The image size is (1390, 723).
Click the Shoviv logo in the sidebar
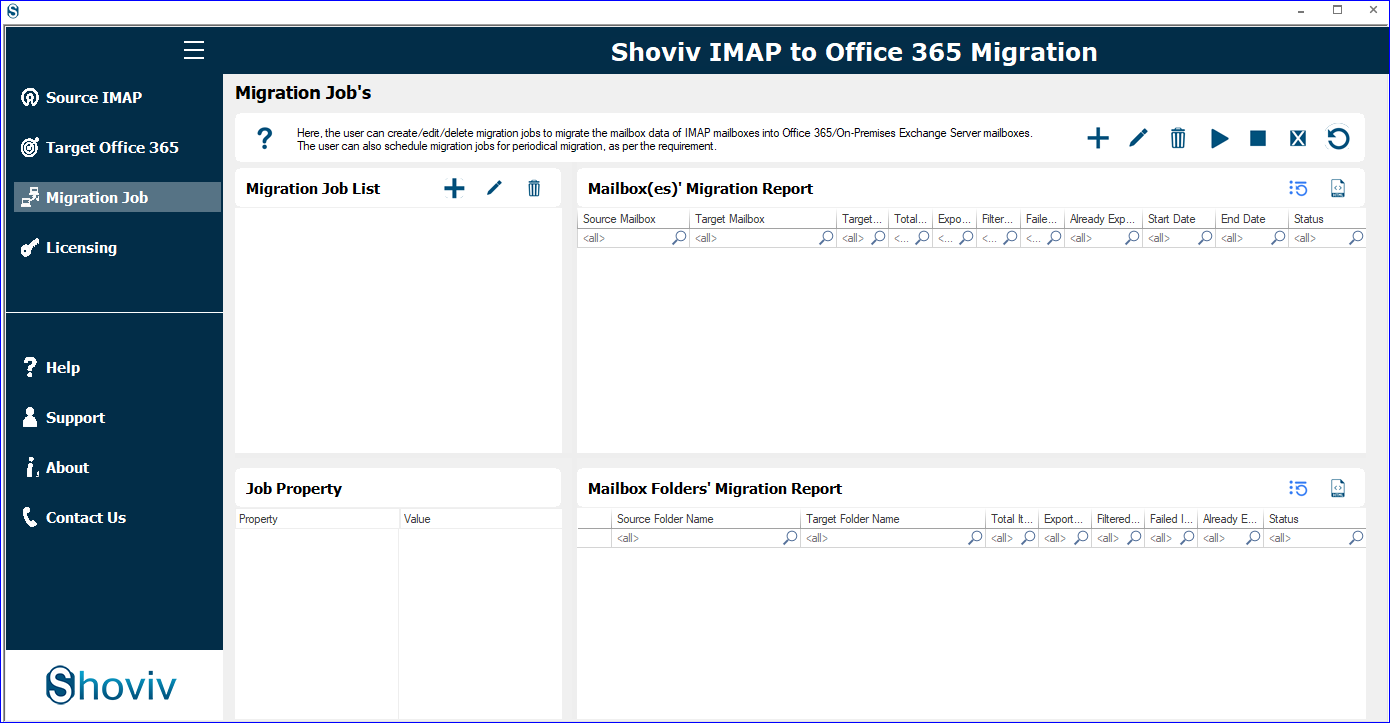[x=111, y=685]
